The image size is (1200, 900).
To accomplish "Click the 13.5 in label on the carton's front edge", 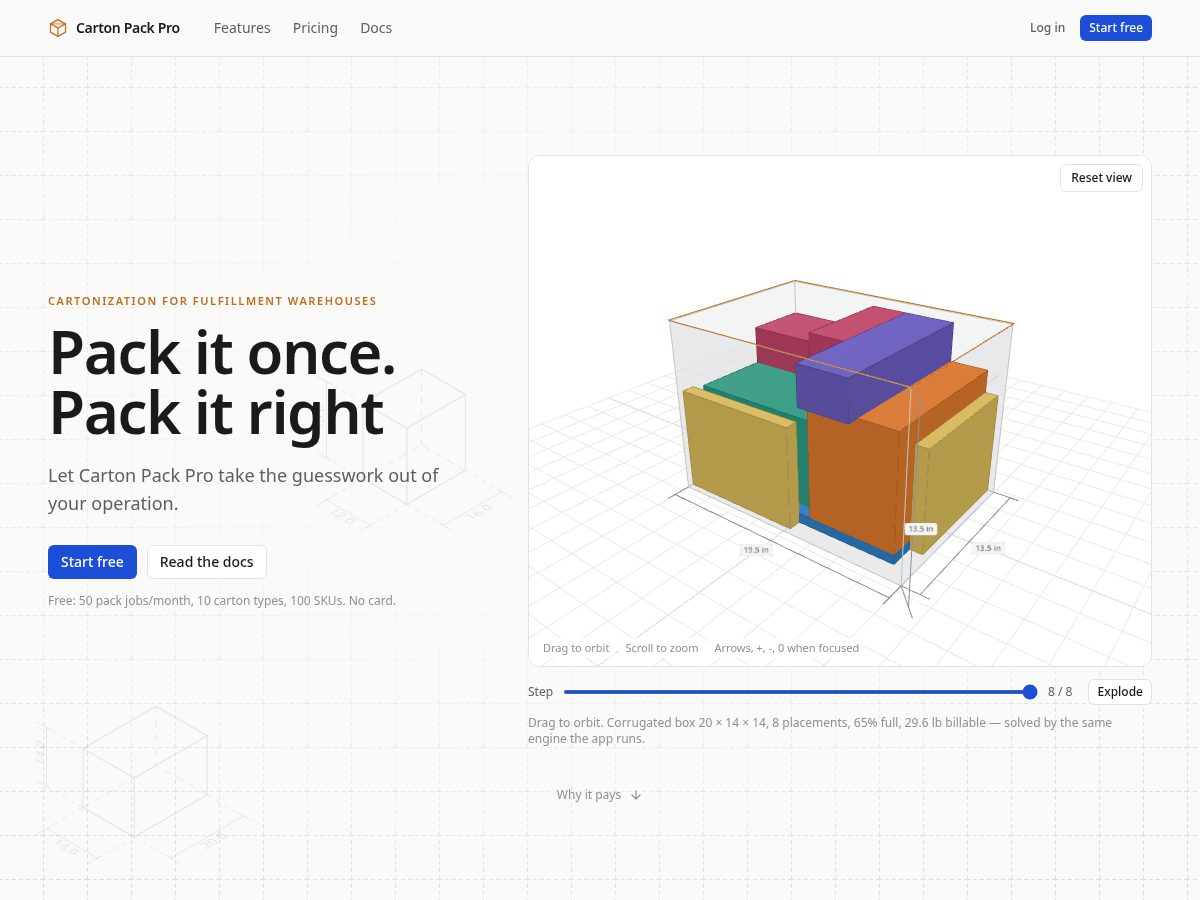I will click(x=920, y=529).
